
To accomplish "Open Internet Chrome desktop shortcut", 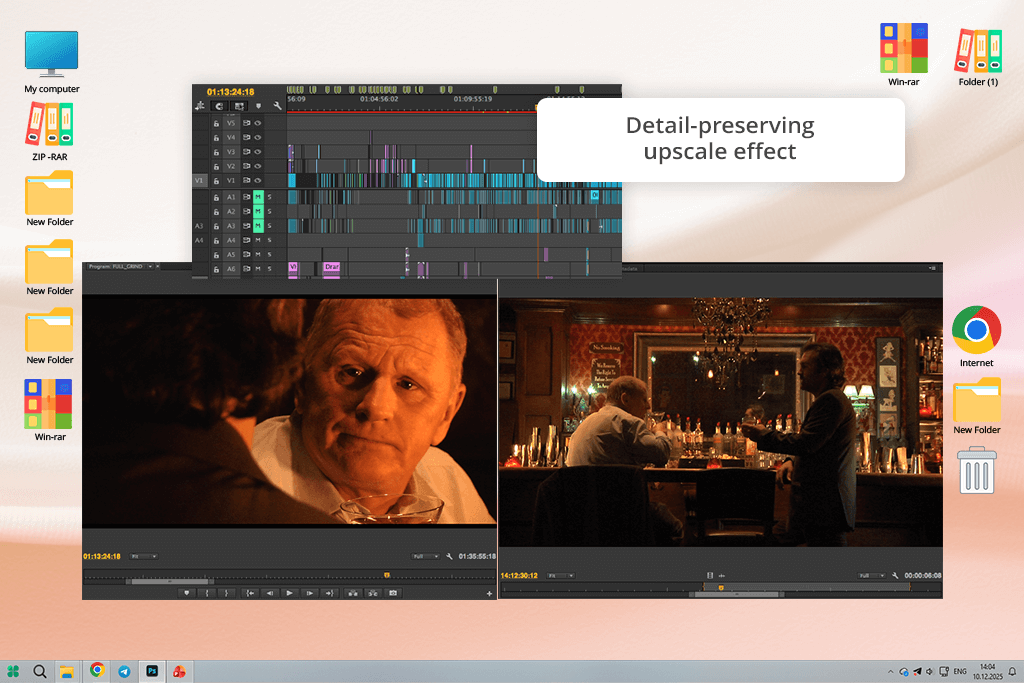I will tap(976, 337).
